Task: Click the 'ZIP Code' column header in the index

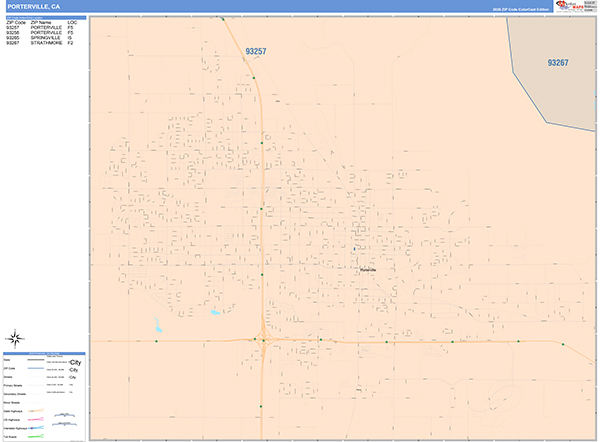Action: [16, 23]
